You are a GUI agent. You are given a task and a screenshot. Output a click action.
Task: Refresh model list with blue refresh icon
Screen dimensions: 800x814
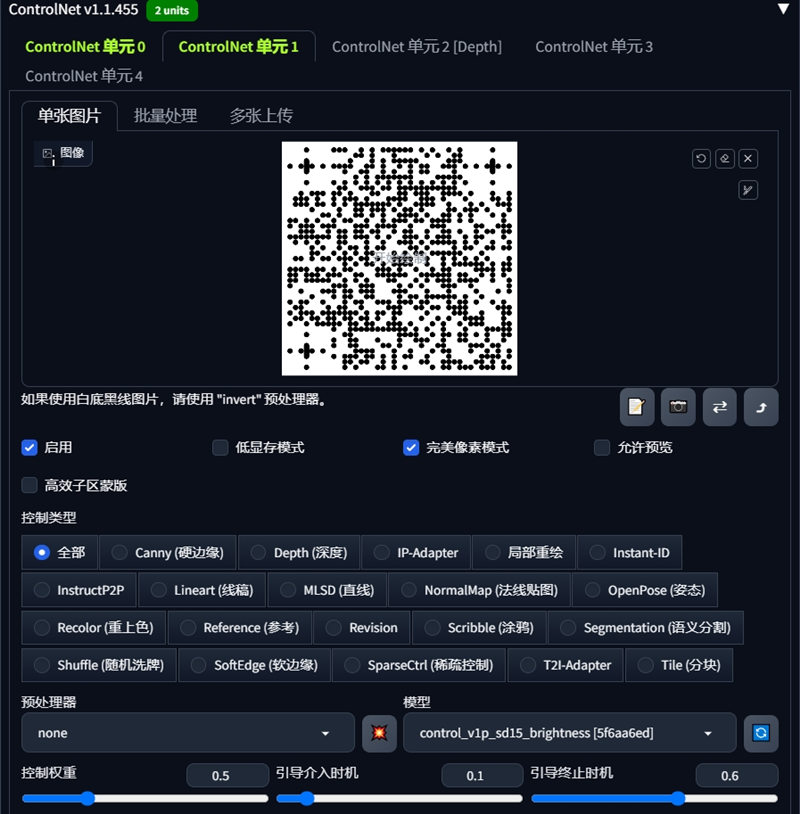[x=761, y=733]
